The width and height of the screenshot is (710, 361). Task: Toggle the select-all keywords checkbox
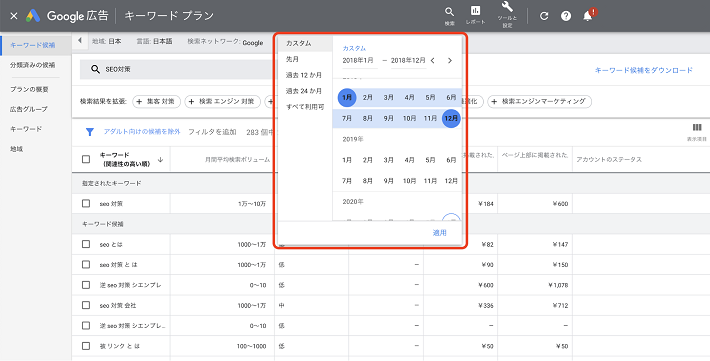pos(86,159)
